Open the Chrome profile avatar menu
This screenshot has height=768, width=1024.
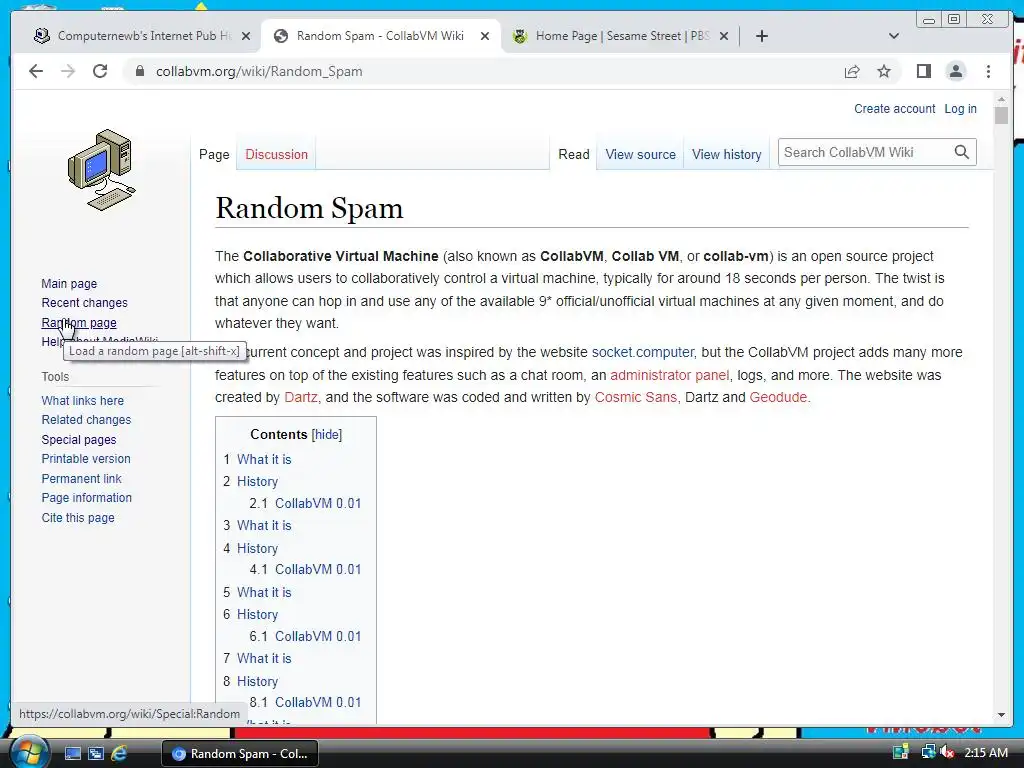[955, 71]
